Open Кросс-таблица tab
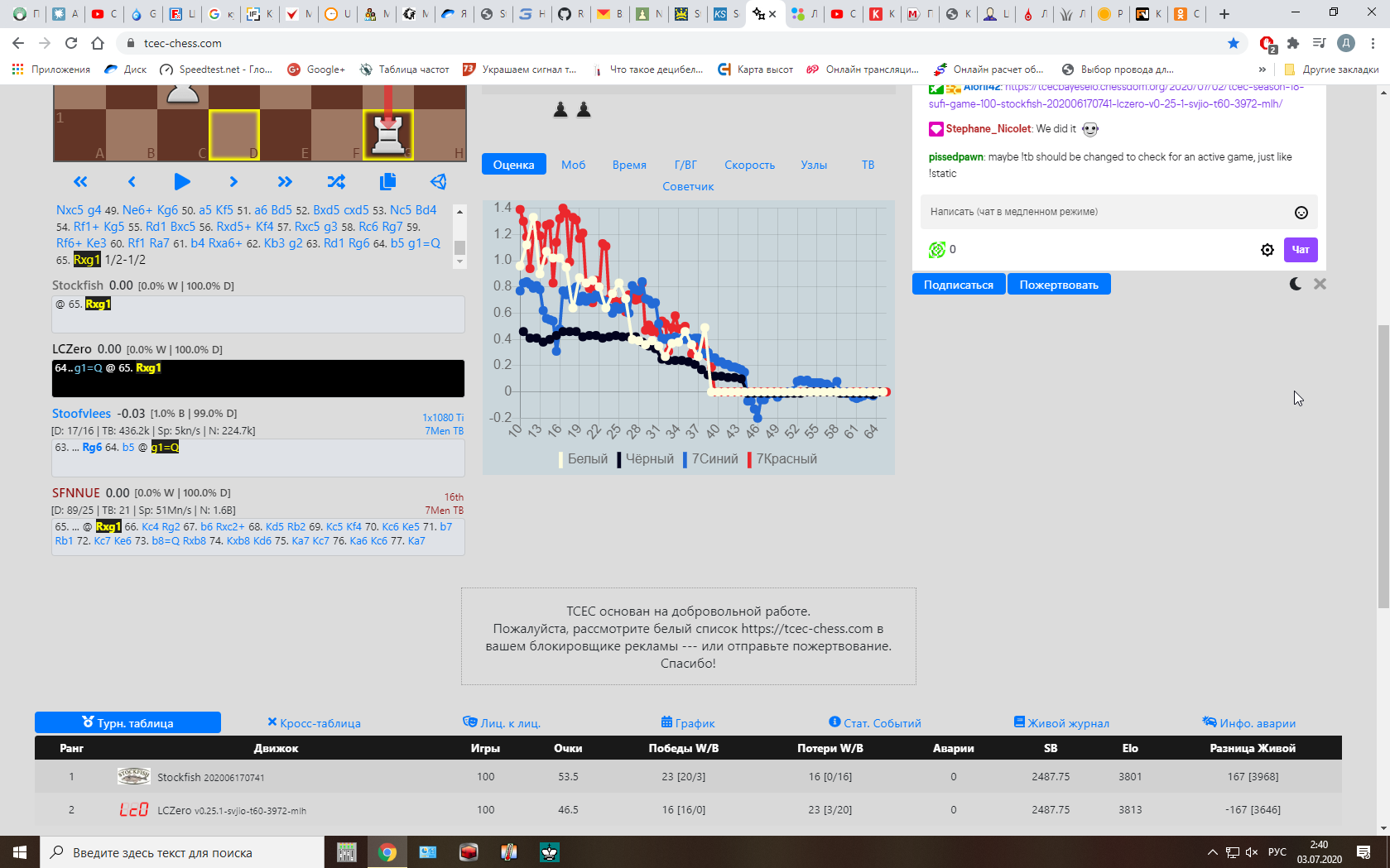Image resolution: width=1390 pixels, height=868 pixels. [314, 723]
